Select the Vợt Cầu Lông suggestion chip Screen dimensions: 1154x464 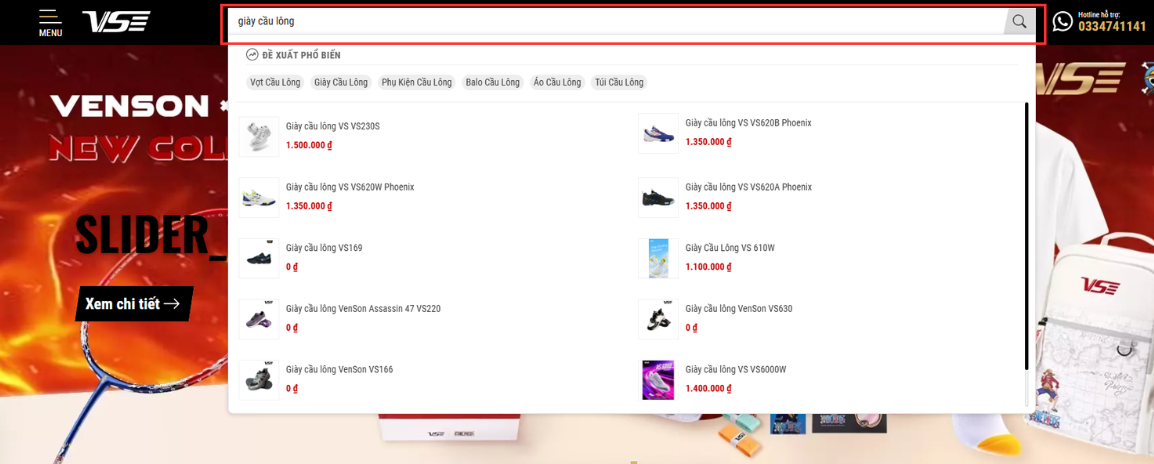pyautogui.click(x=275, y=82)
